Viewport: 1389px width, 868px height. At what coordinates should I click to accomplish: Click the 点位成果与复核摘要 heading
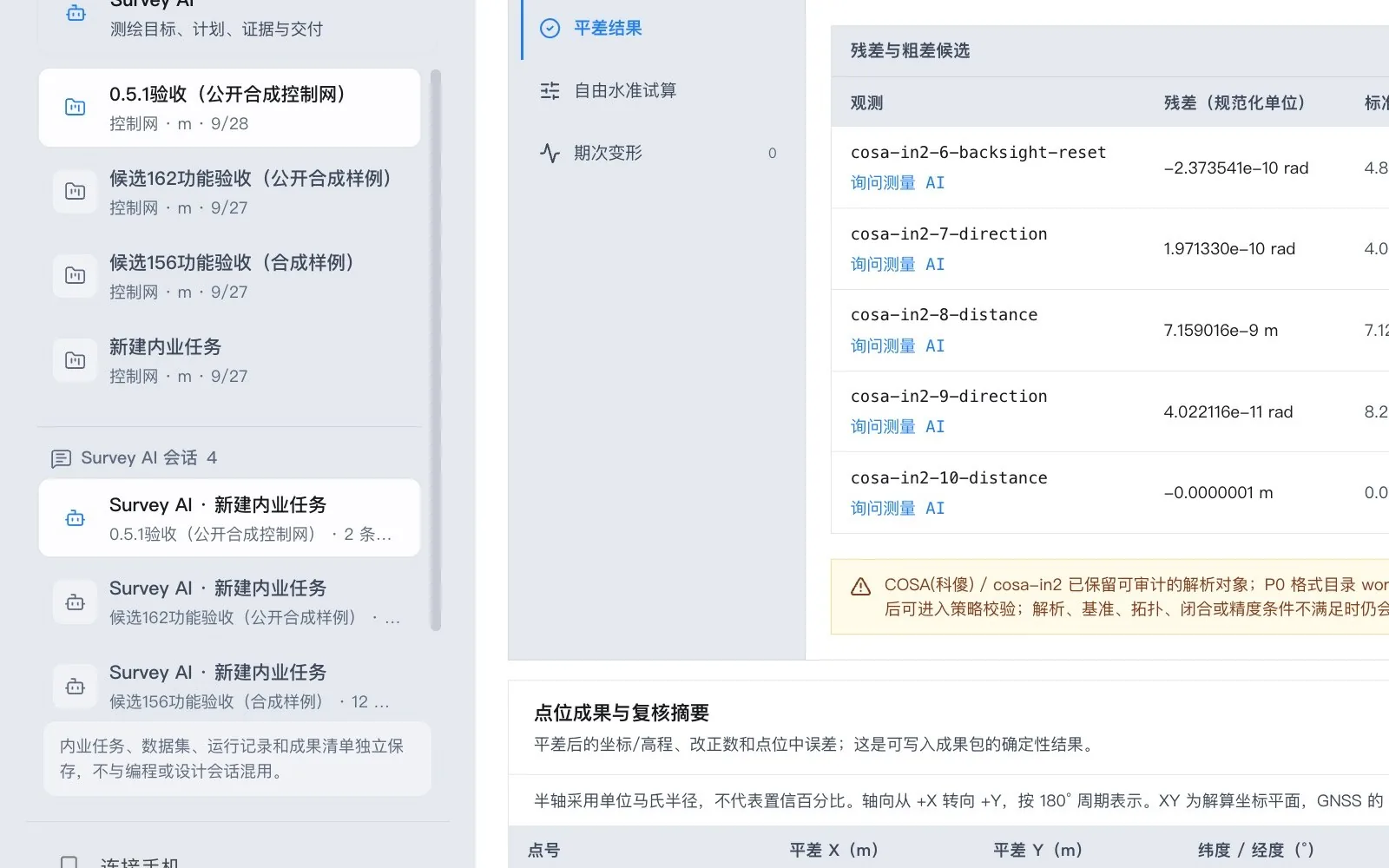click(x=622, y=713)
